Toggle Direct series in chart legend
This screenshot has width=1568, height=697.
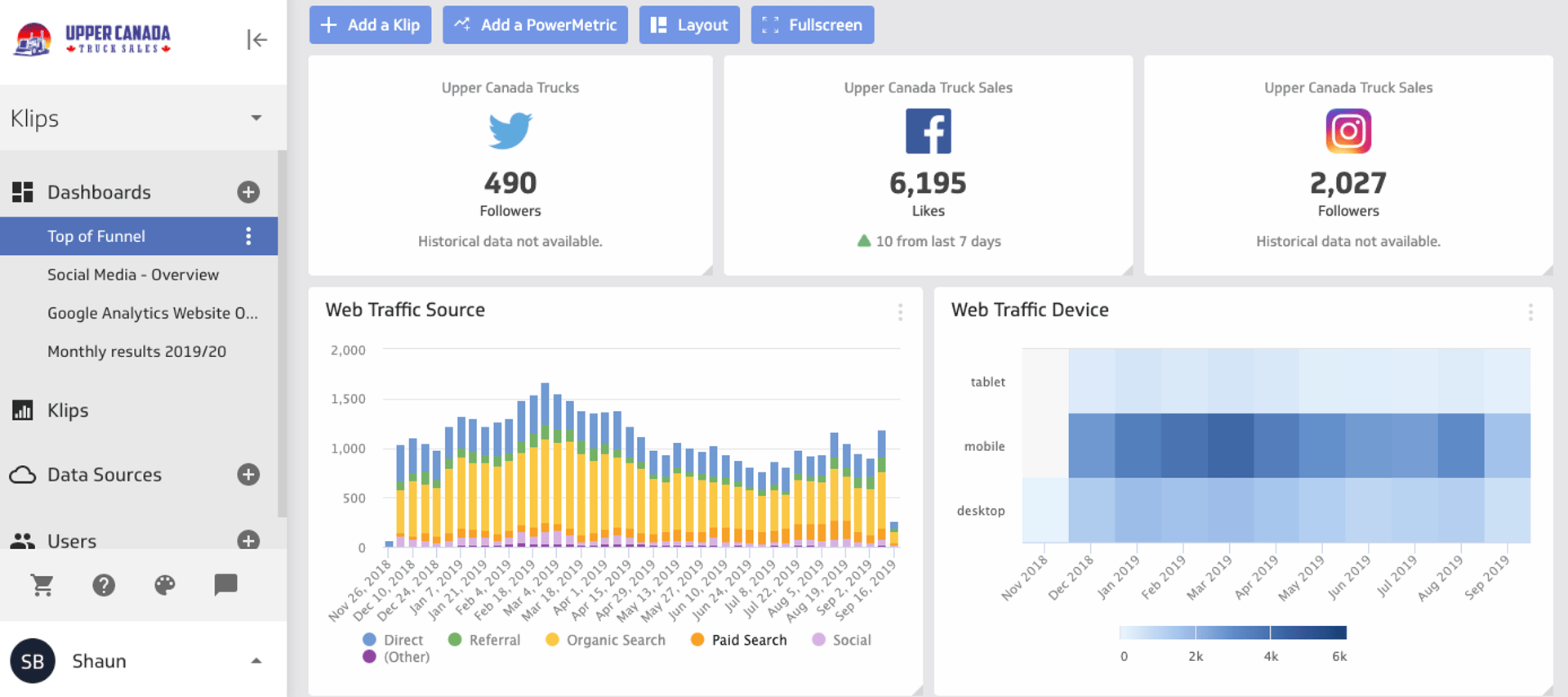[393, 640]
